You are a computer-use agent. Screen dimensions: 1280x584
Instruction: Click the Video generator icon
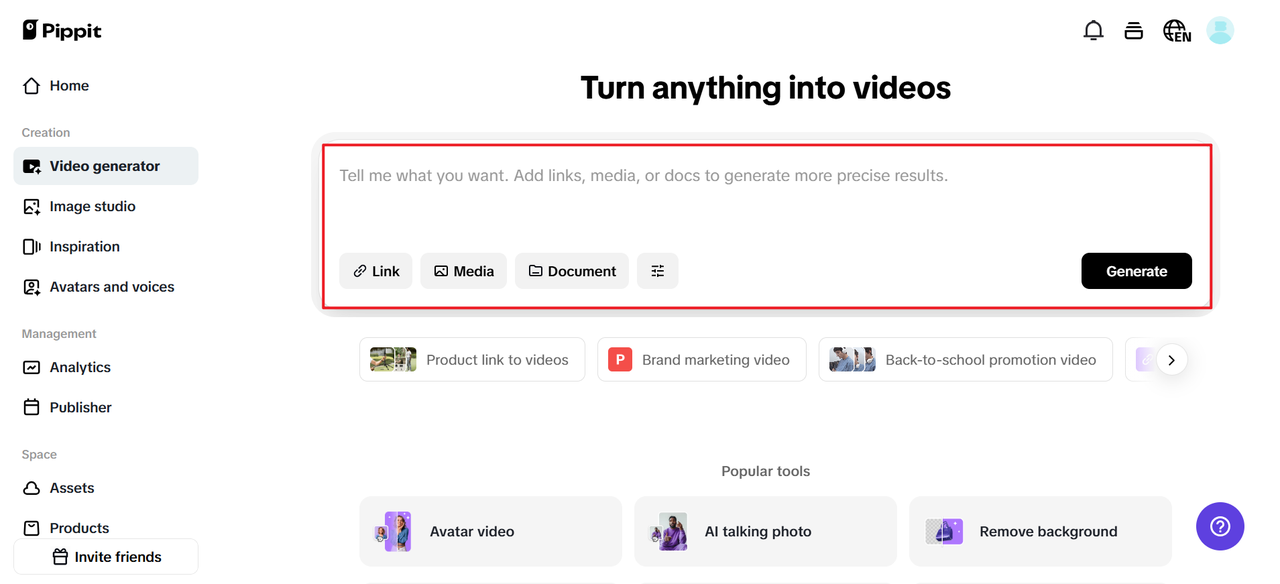[32, 166]
